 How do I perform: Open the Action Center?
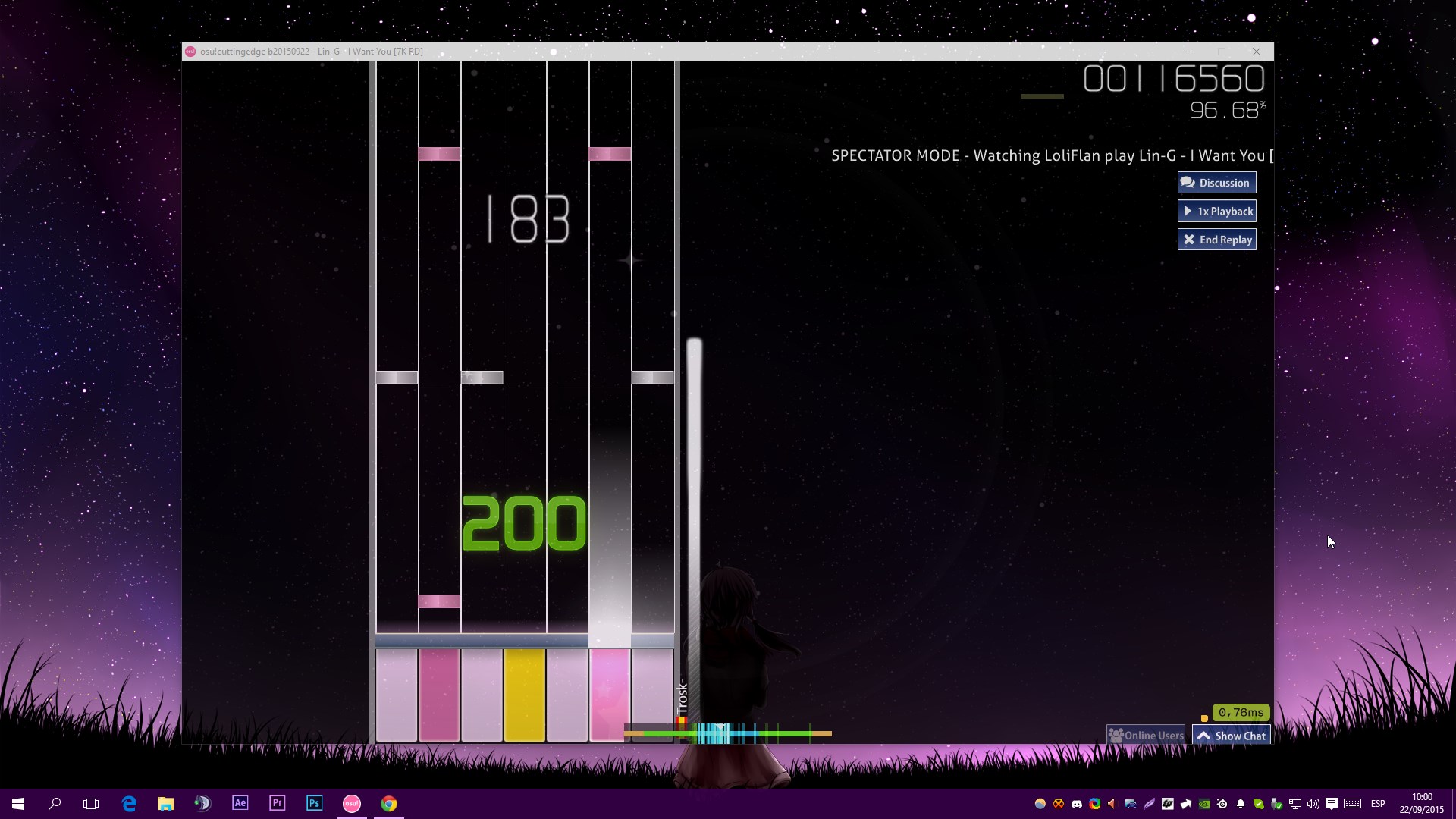tap(1332, 804)
